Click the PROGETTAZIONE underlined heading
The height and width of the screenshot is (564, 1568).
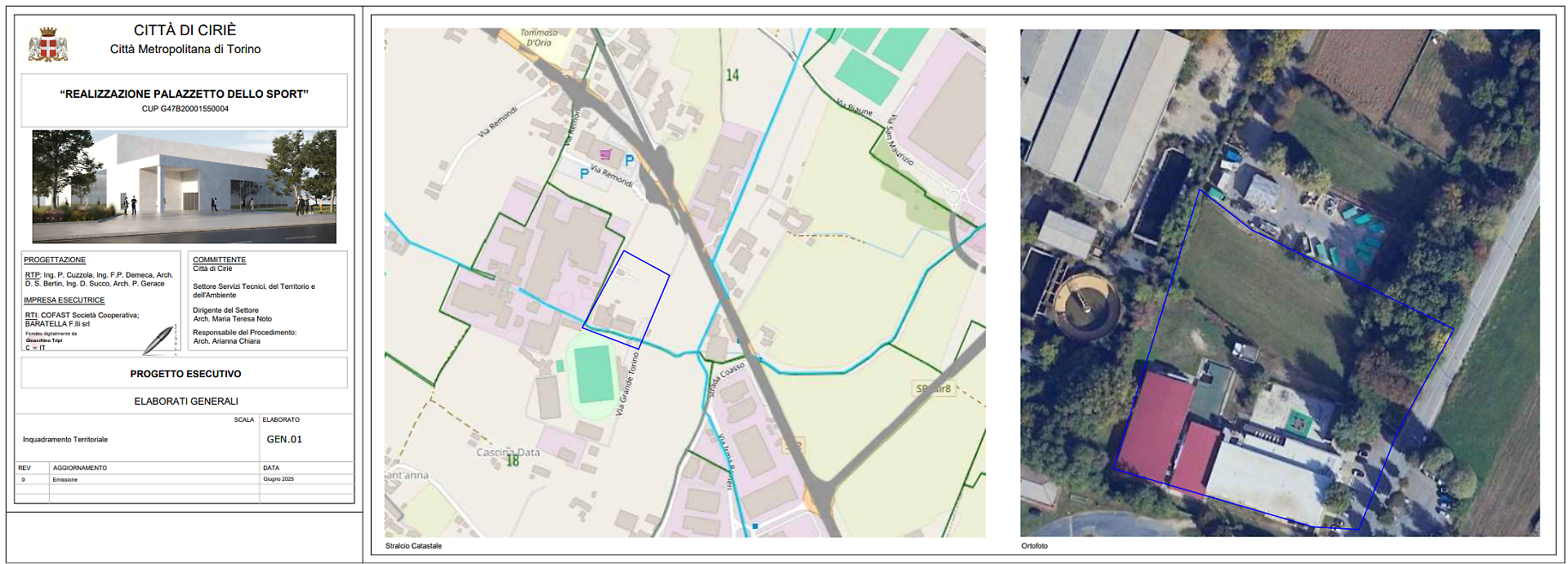(55, 260)
